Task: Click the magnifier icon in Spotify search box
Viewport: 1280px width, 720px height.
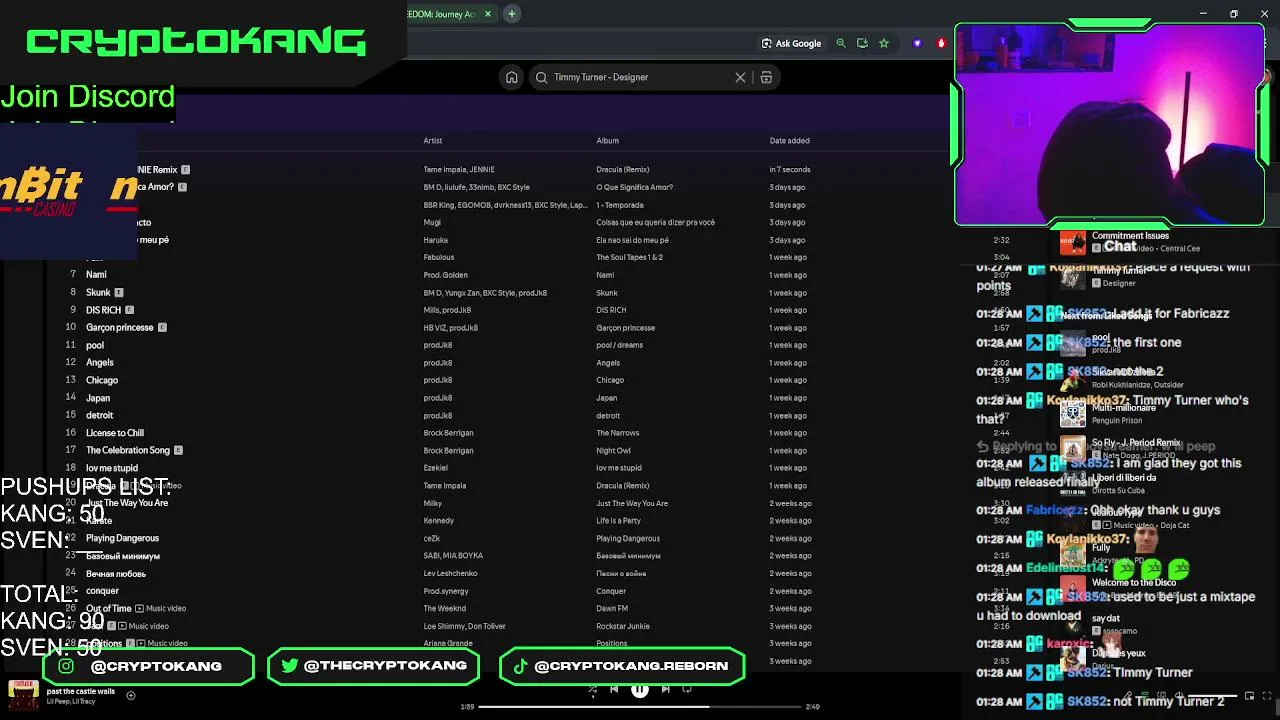Action: tap(542, 77)
